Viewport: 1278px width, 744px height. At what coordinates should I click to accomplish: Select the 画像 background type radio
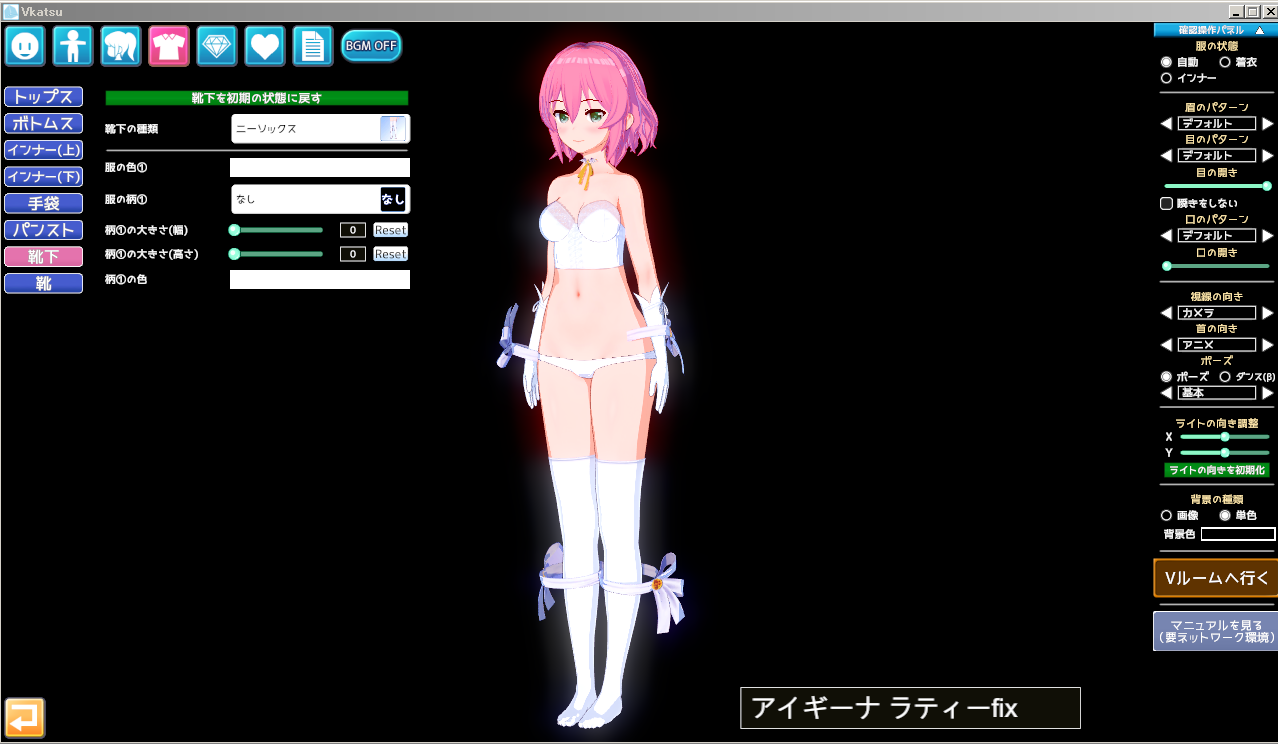tap(1166, 515)
